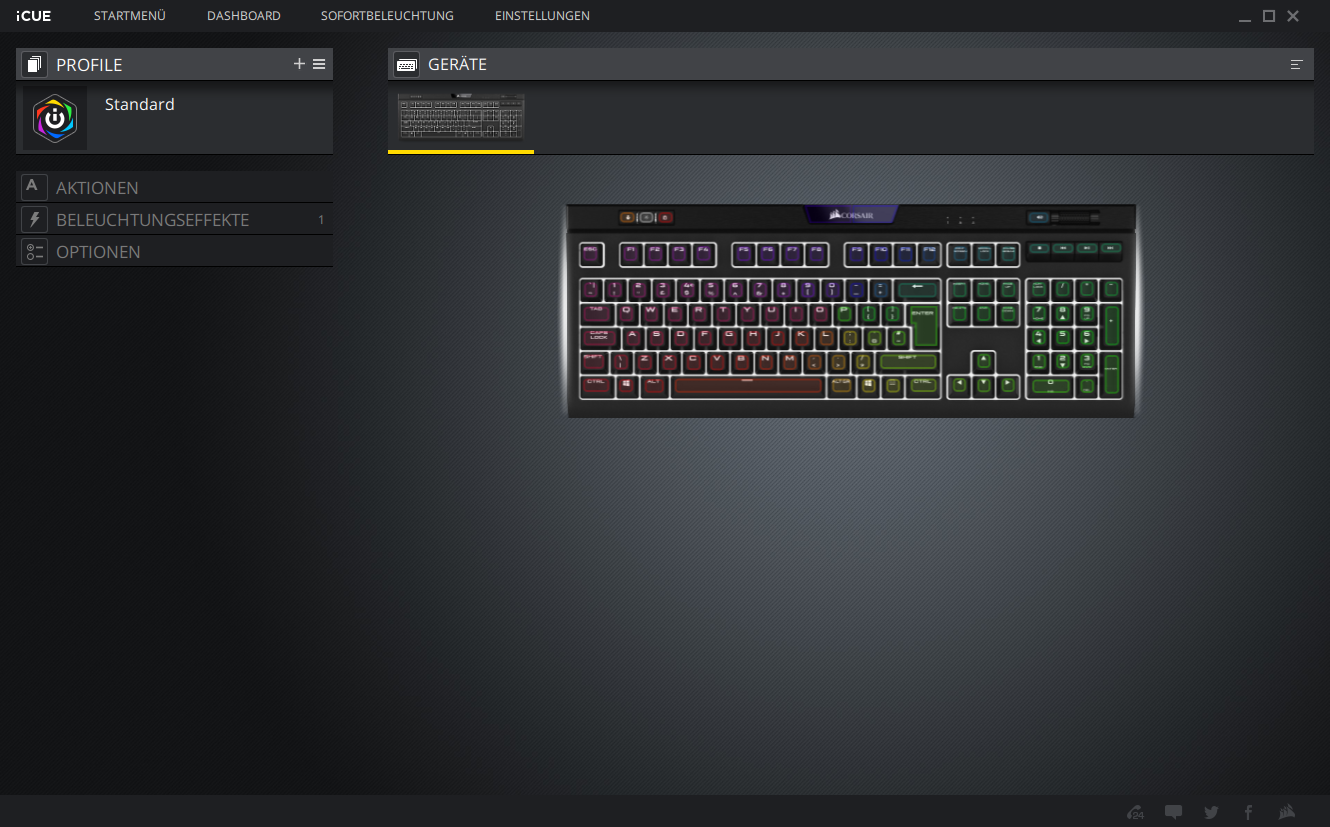This screenshot has width=1330, height=827.
Task: Click the Profile panel title text
Action: (x=89, y=65)
